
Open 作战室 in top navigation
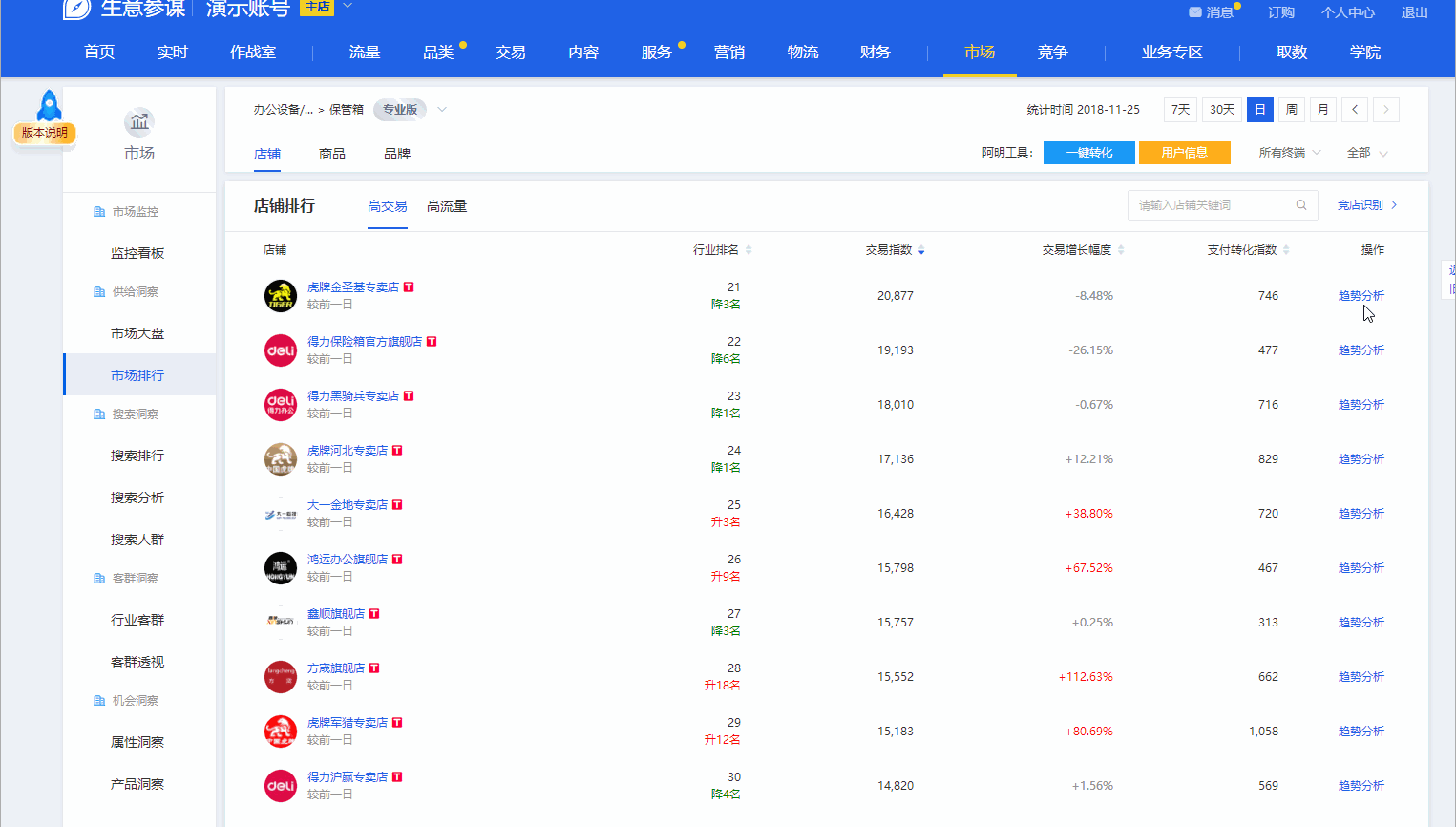click(x=253, y=53)
